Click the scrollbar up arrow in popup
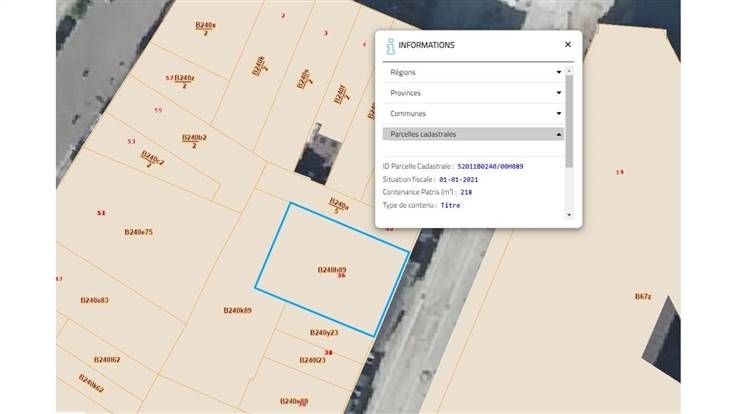The image size is (736, 414). click(x=569, y=69)
